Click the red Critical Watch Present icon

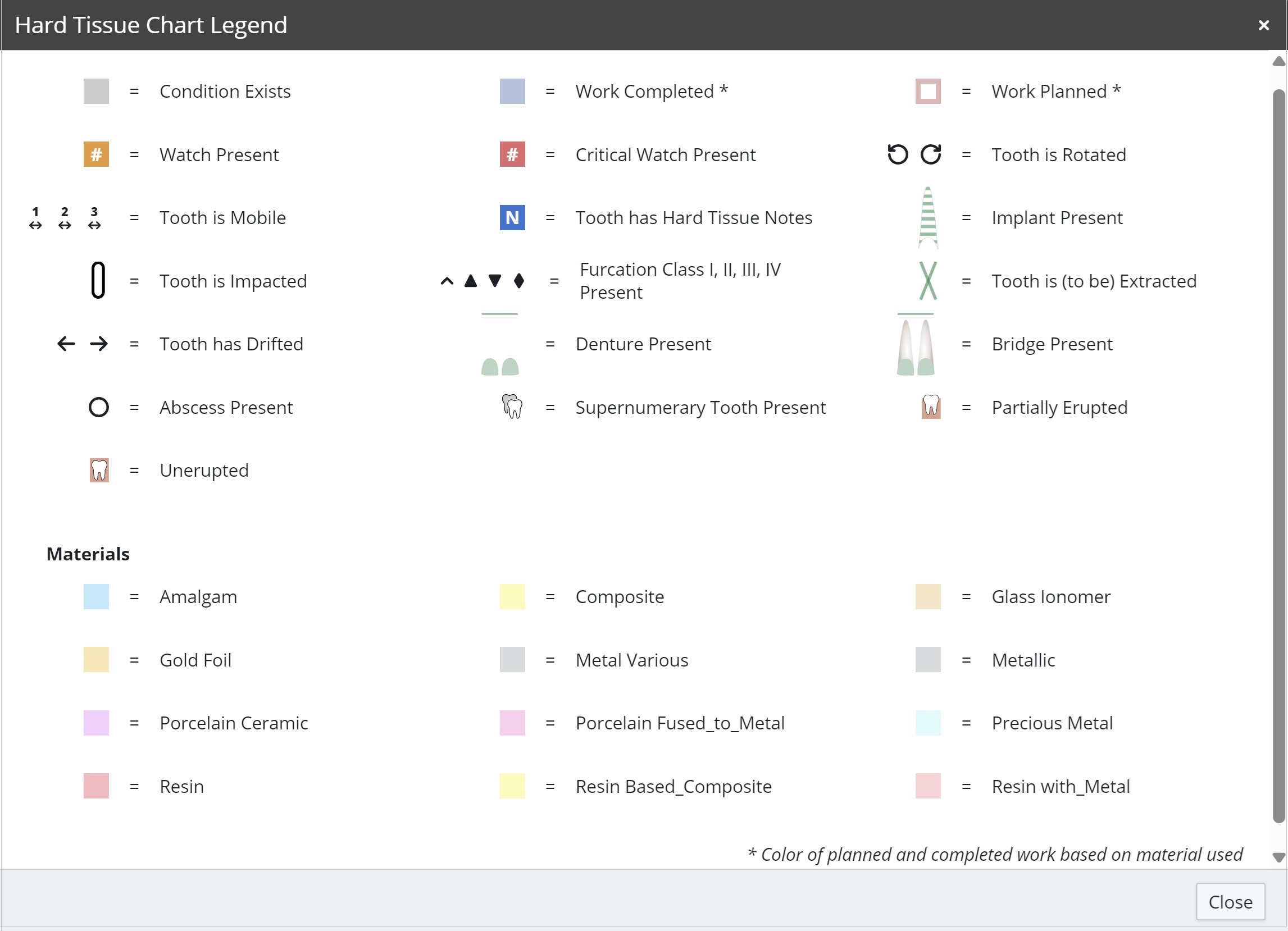pos(512,154)
